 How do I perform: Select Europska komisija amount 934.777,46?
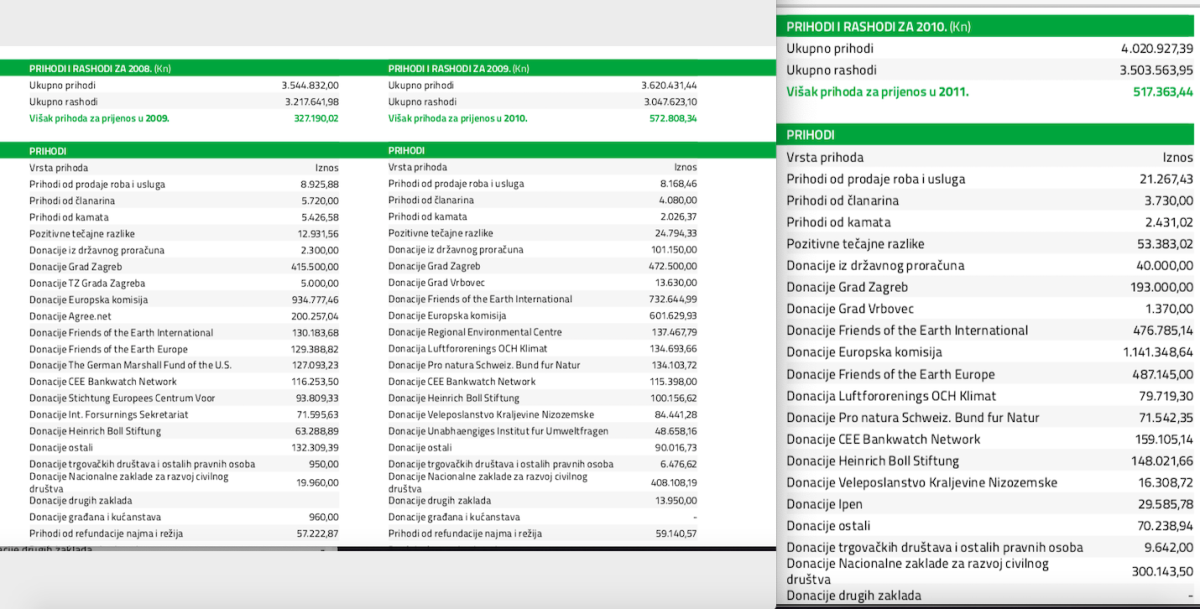317,300
